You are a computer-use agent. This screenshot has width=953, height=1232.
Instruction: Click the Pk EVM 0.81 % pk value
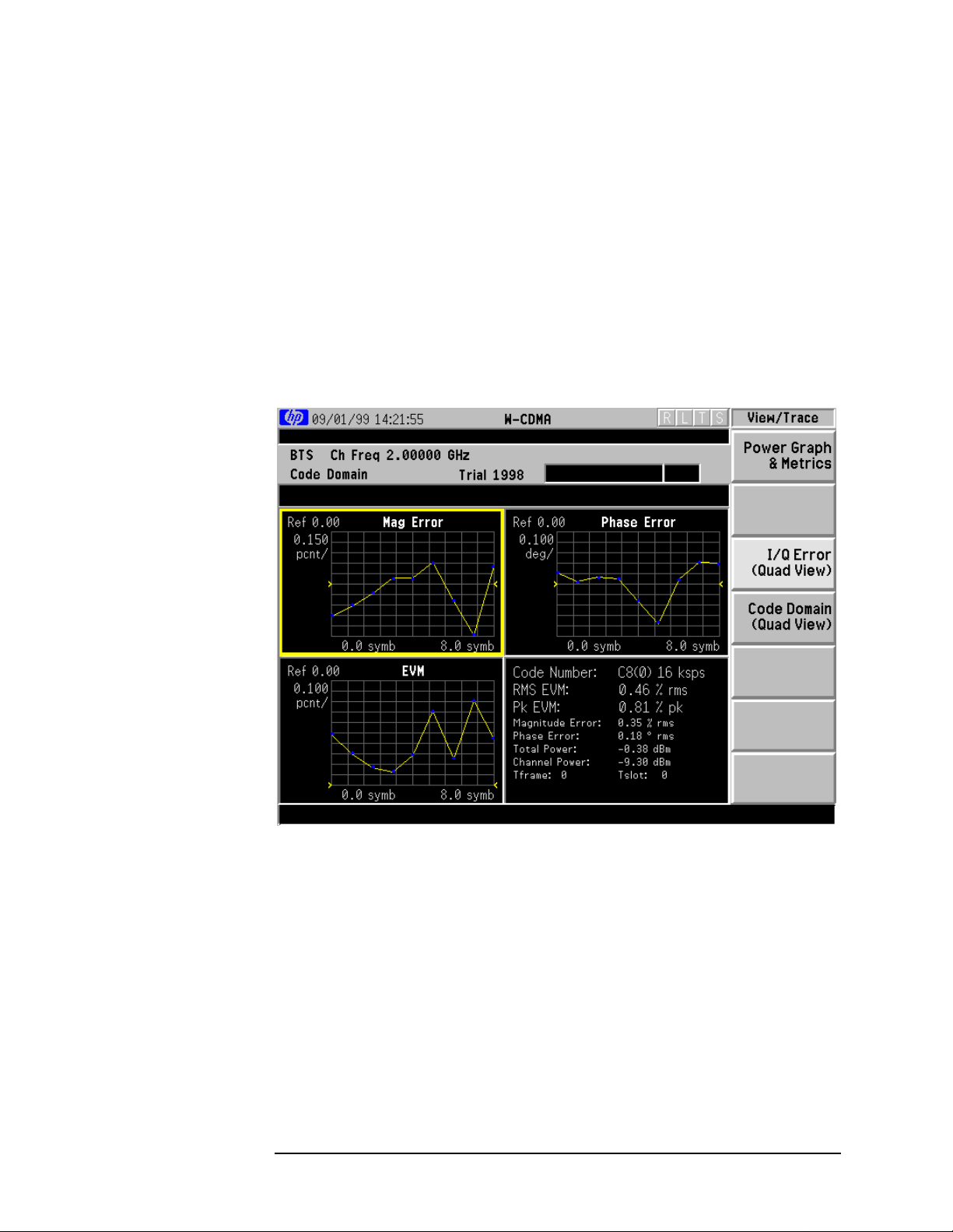coord(651,707)
